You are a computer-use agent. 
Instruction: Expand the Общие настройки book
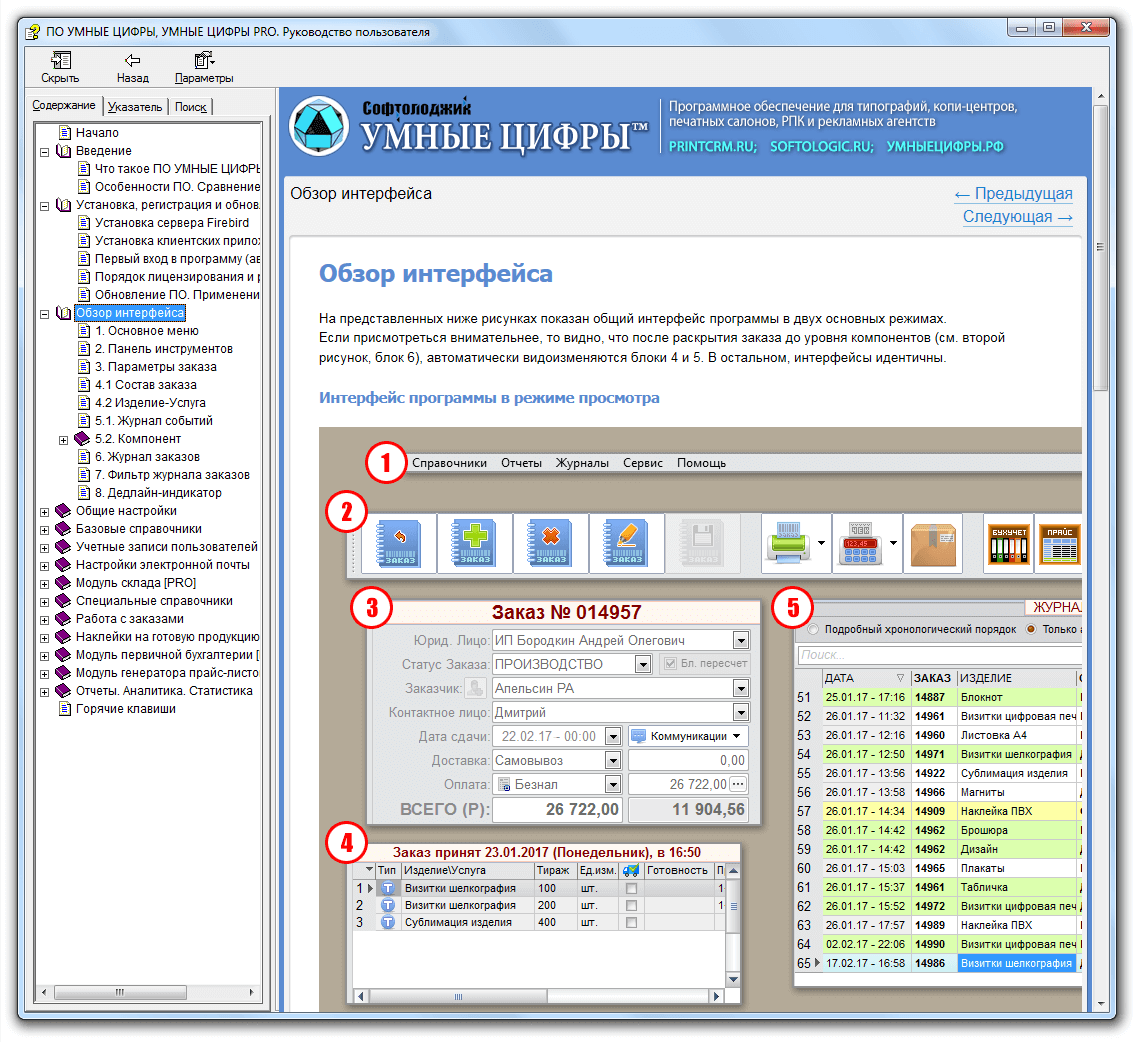(x=45, y=512)
